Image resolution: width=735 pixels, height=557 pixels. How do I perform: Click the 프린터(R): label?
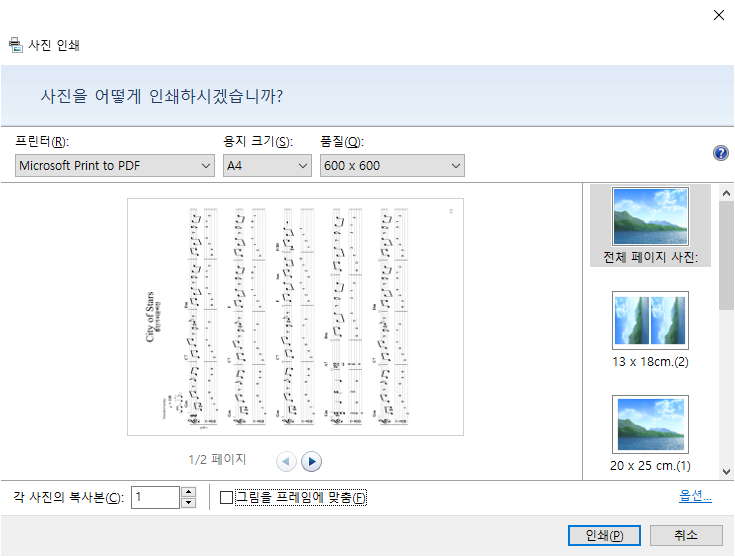pos(42,141)
